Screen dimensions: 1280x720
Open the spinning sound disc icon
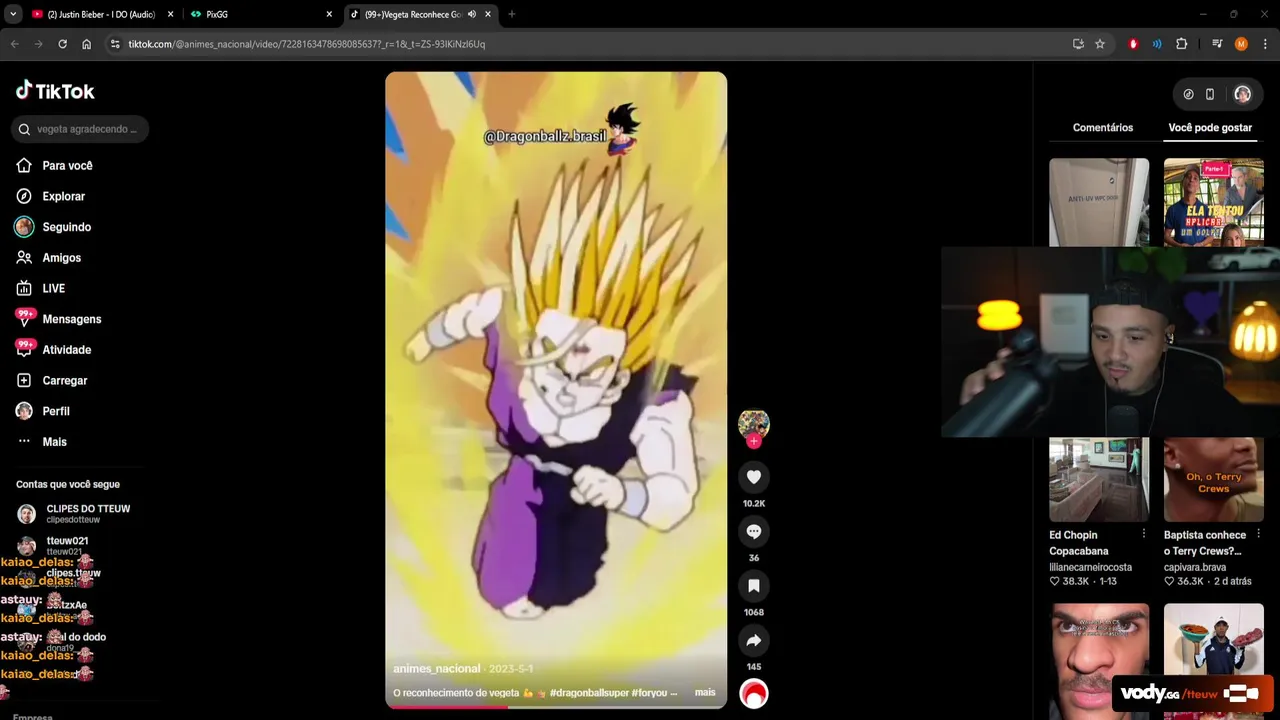754,693
